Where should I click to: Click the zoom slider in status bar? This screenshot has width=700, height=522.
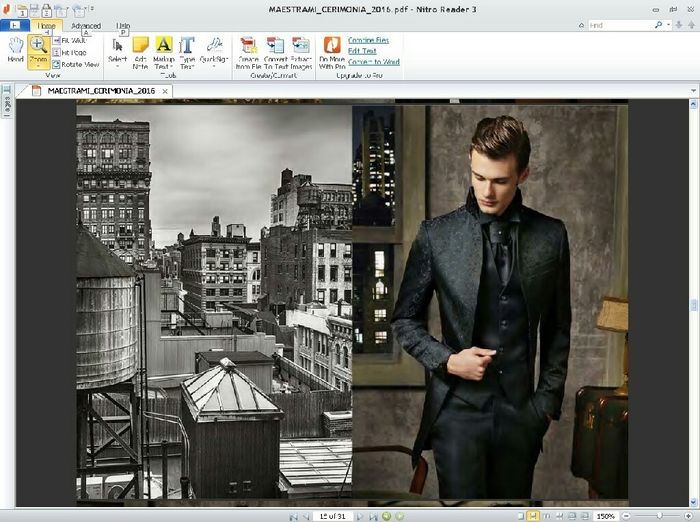coord(660,516)
